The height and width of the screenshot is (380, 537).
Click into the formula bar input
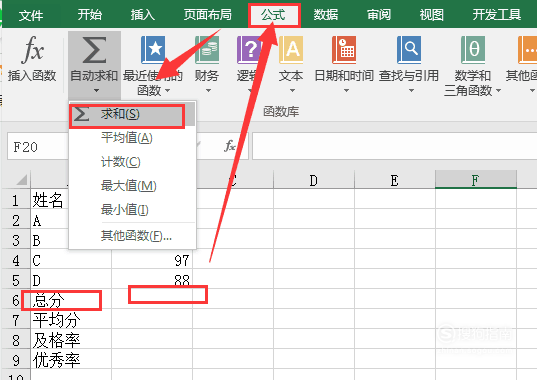tap(395, 146)
